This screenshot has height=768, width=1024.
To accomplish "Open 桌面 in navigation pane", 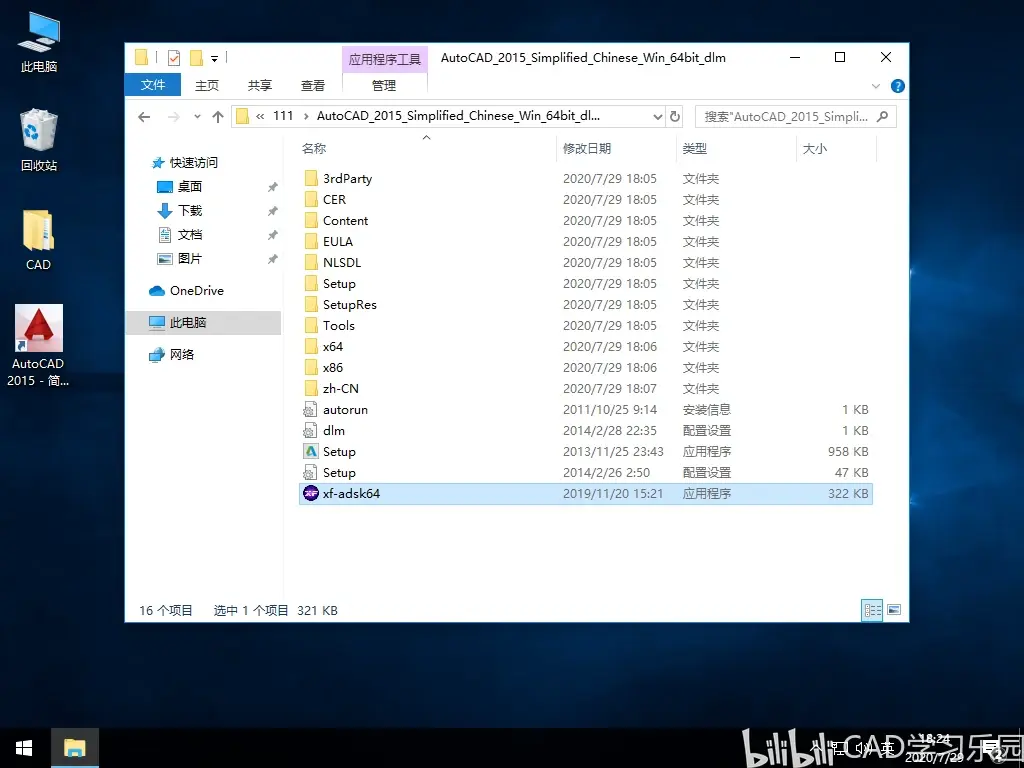I will [x=189, y=187].
